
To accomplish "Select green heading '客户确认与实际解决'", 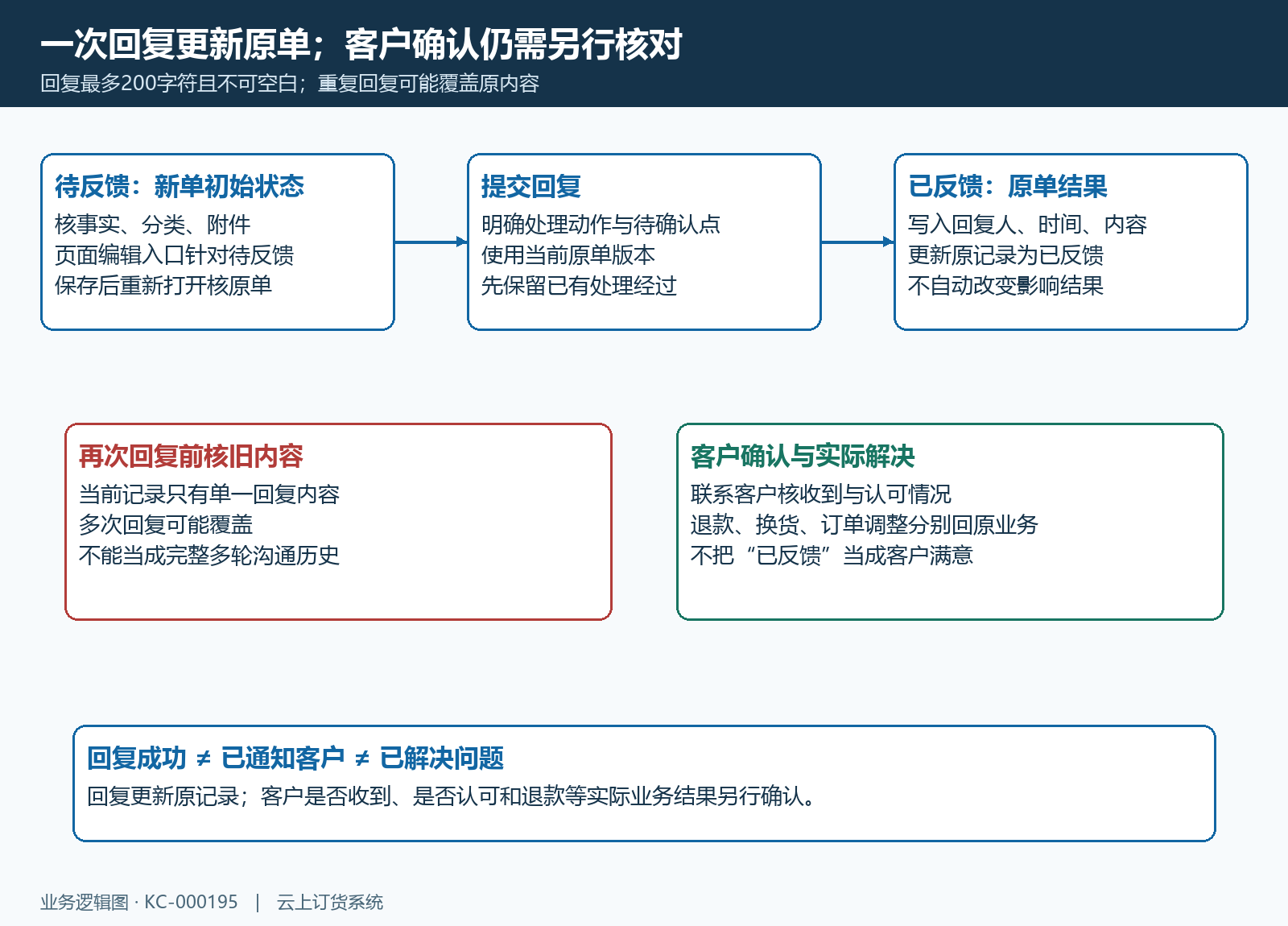I will [803, 456].
